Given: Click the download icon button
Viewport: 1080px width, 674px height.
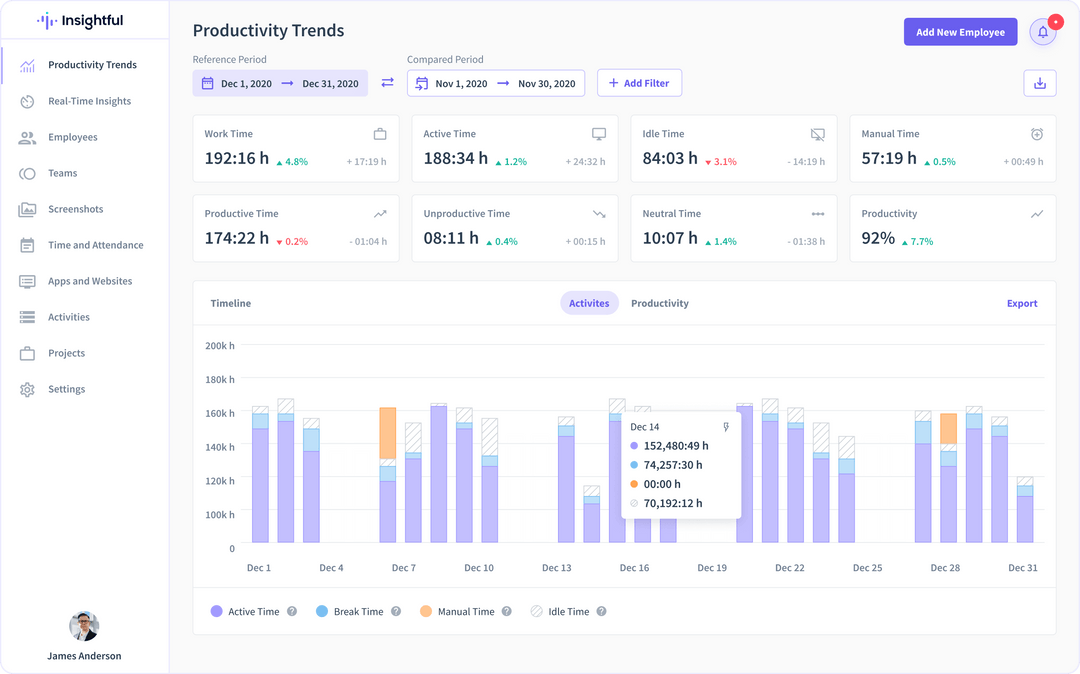Looking at the screenshot, I should point(1039,83).
